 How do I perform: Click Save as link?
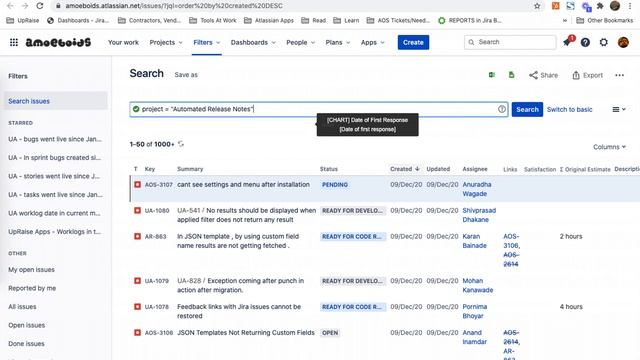click(186, 75)
